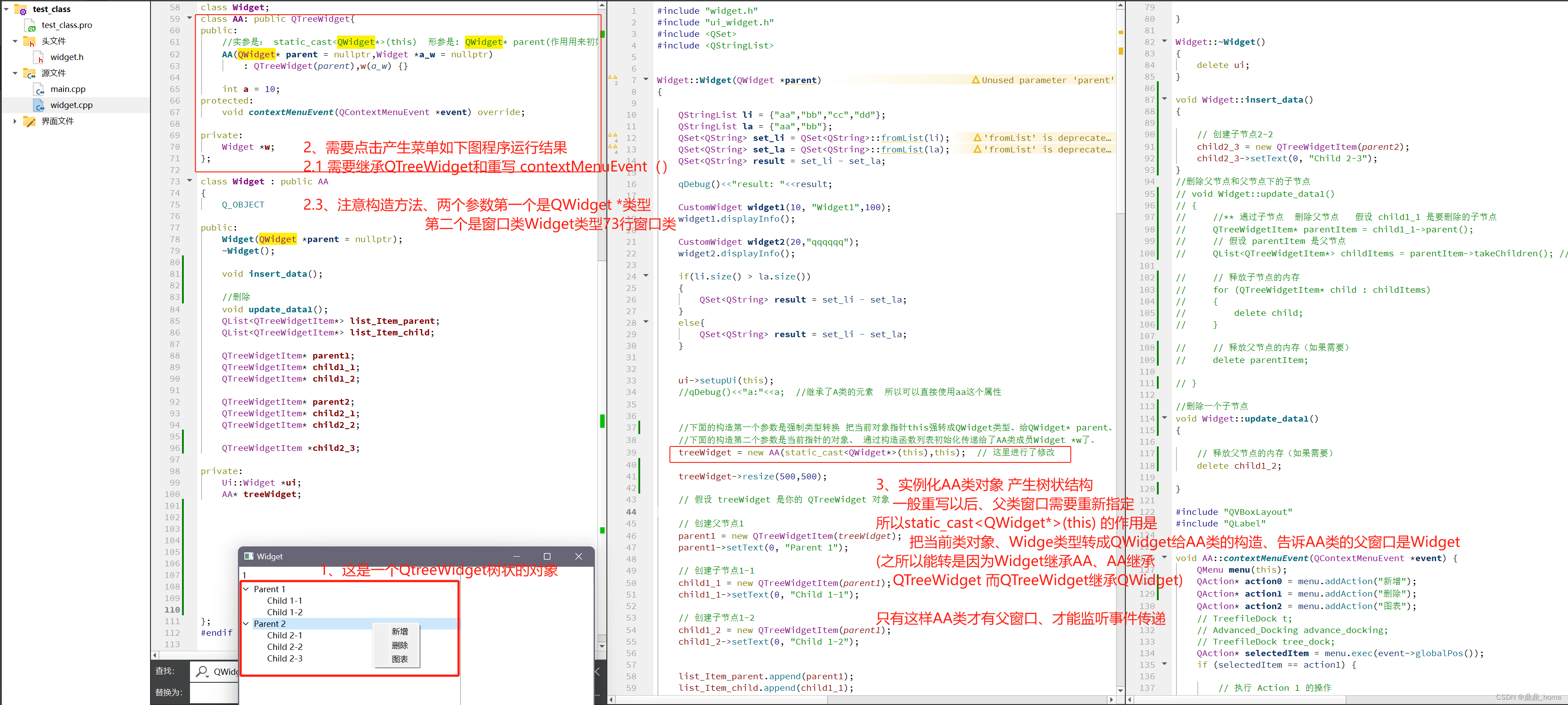The height and width of the screenshot is (705, 1568).
Task: Click the widget.h header file icon
Action: click(x=39, y=57)
